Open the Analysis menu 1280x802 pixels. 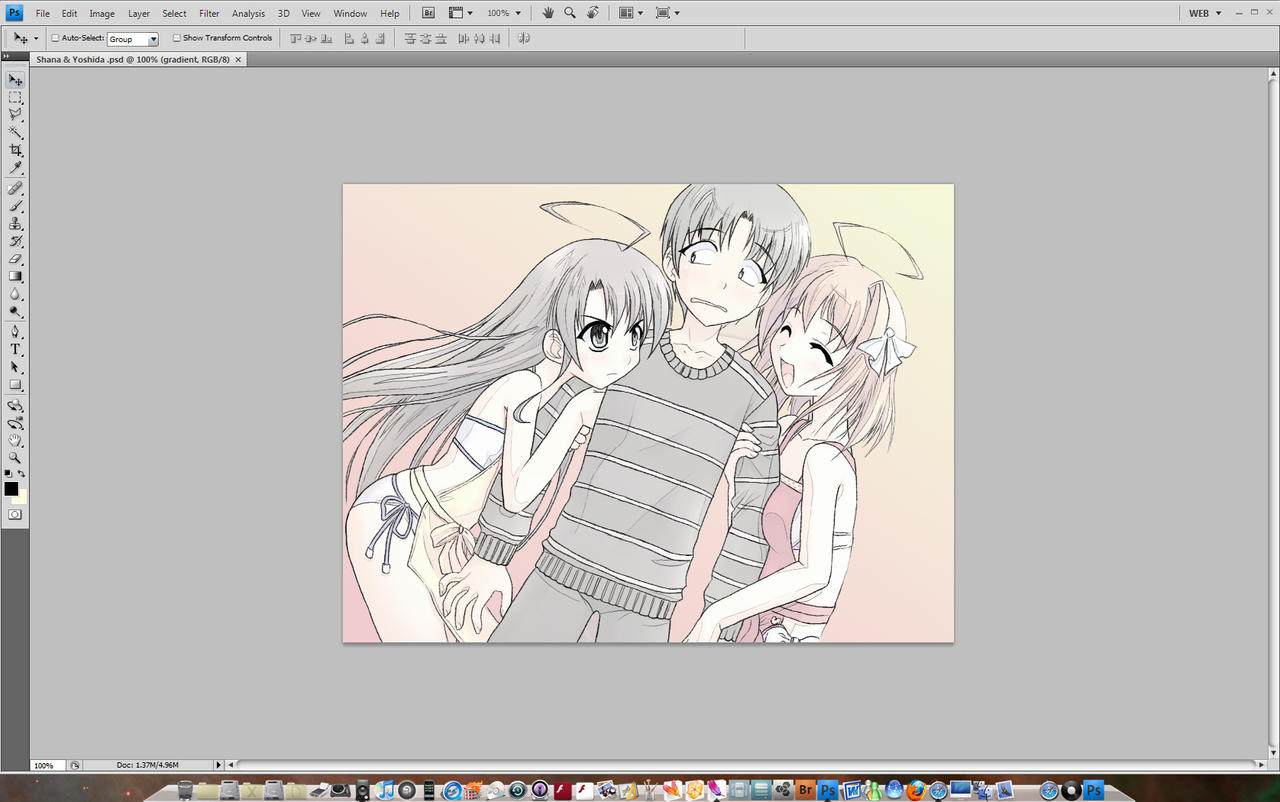pos(249,13)
